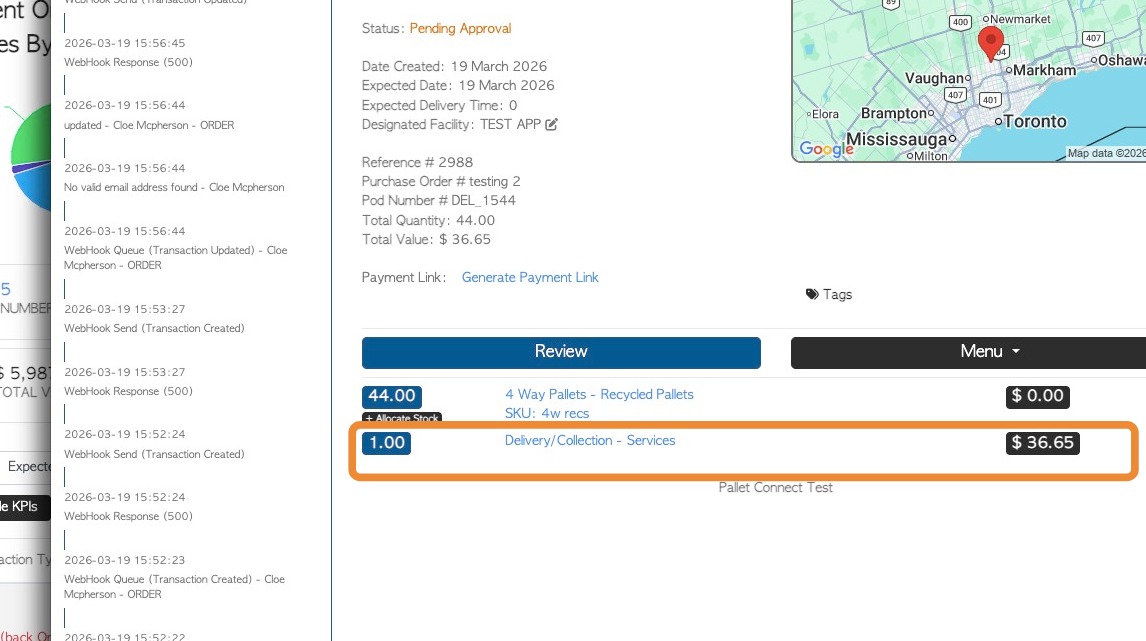This screenshot has height=641, width=1146.
Task: Click the Toronto label on the map
Action: tap(1035, 121)
